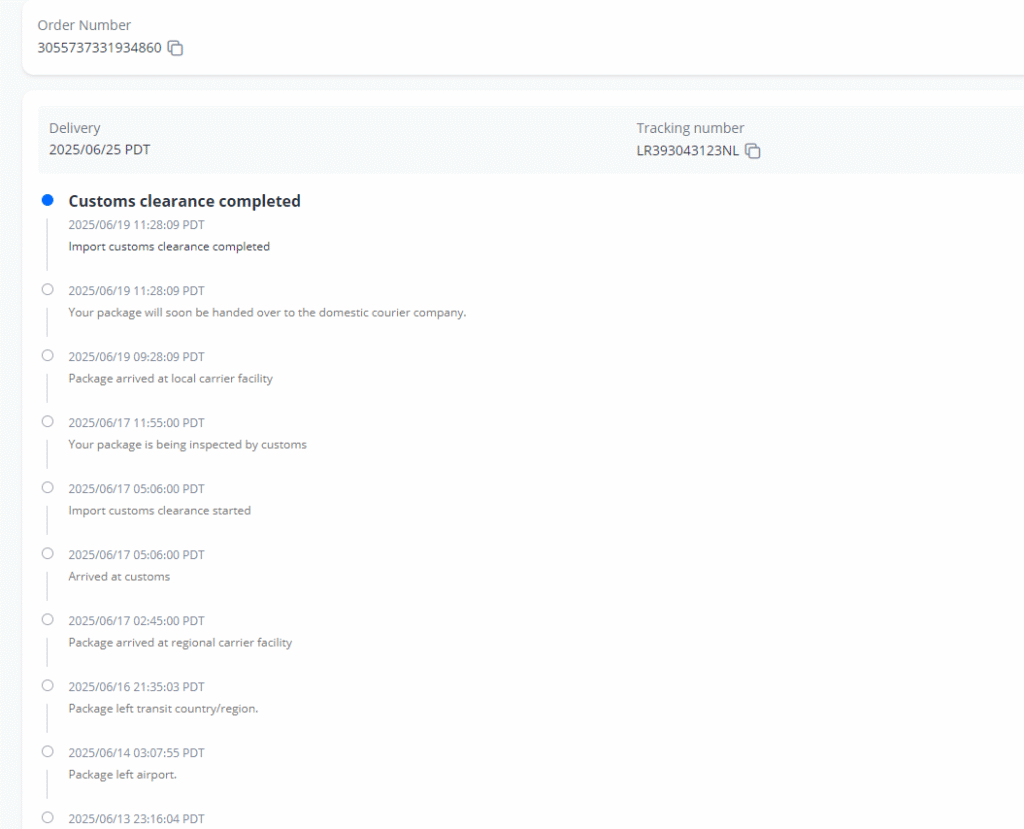This screenshot has height=829, width=1024.
Task: Click the blue Customs clearance completed marker
Action: click(x=47, y=201)
